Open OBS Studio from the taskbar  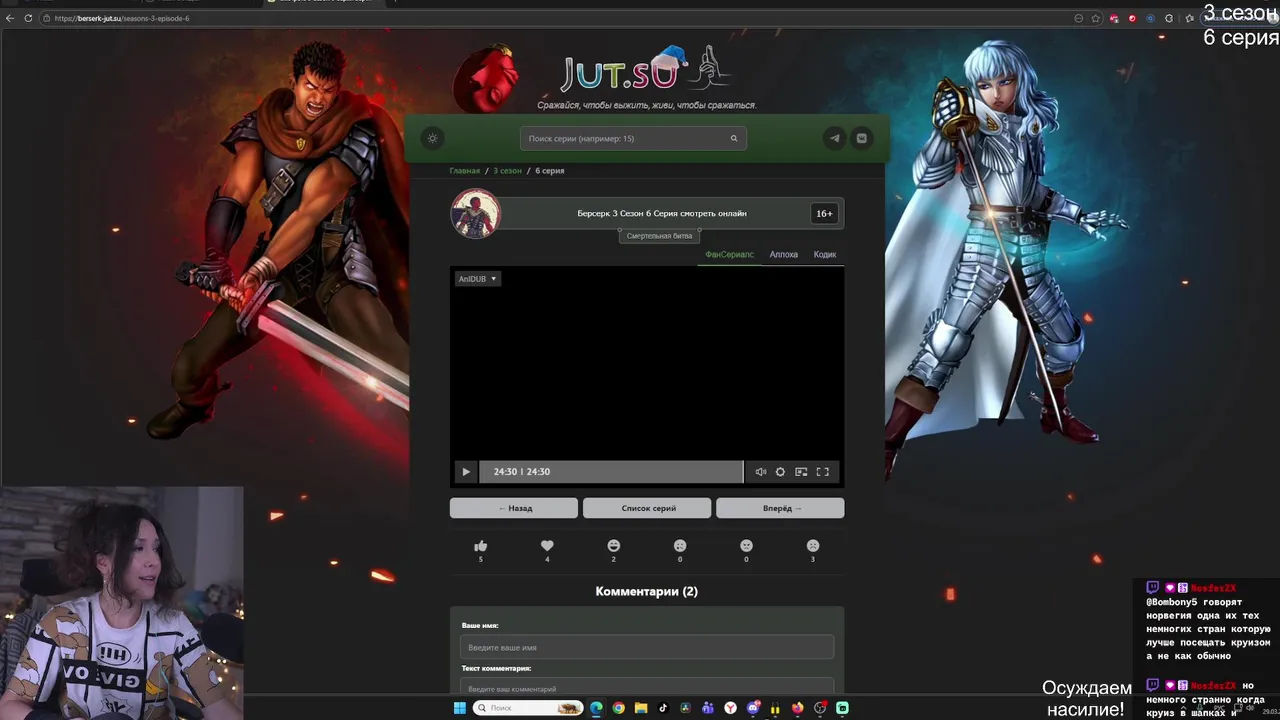820,708
